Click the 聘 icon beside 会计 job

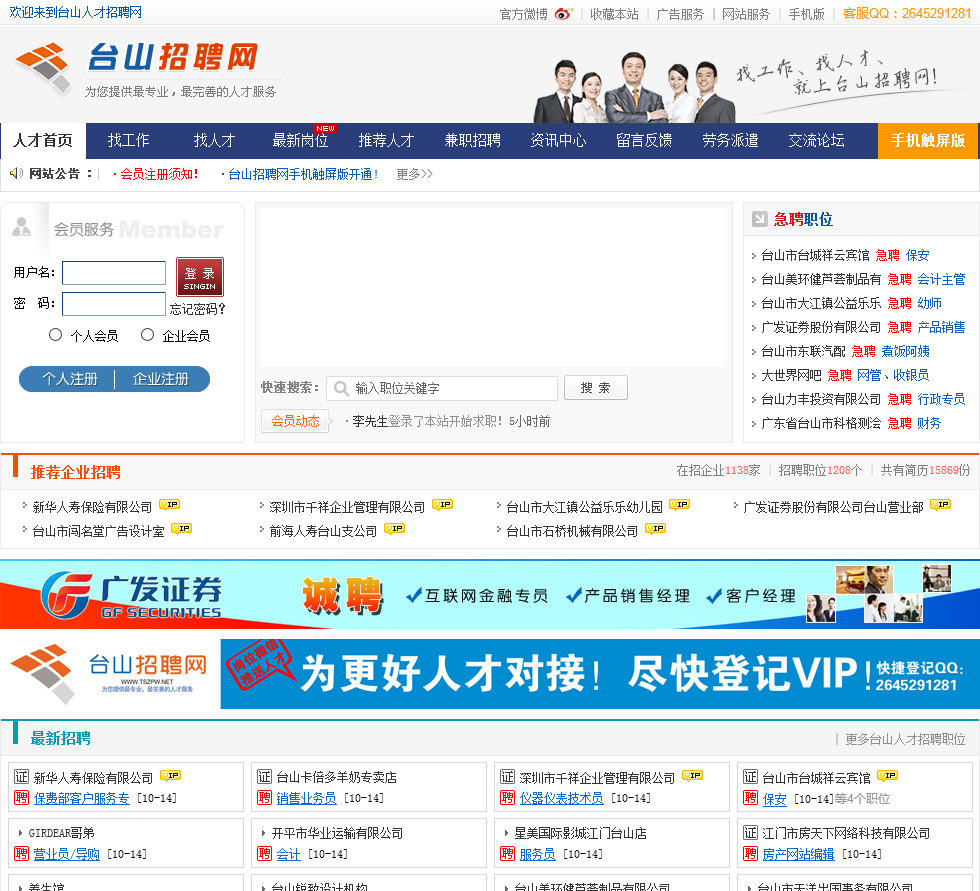pos(264,854)
